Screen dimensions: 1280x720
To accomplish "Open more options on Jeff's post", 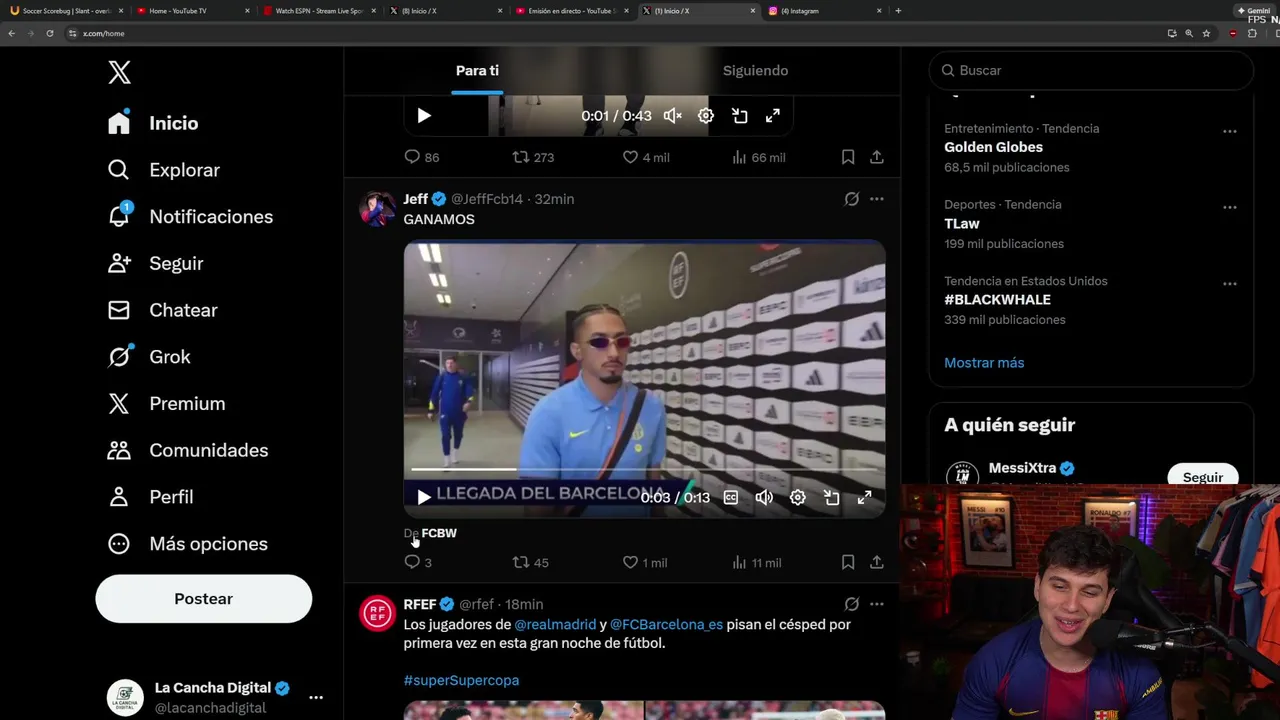I will [877, 199].
